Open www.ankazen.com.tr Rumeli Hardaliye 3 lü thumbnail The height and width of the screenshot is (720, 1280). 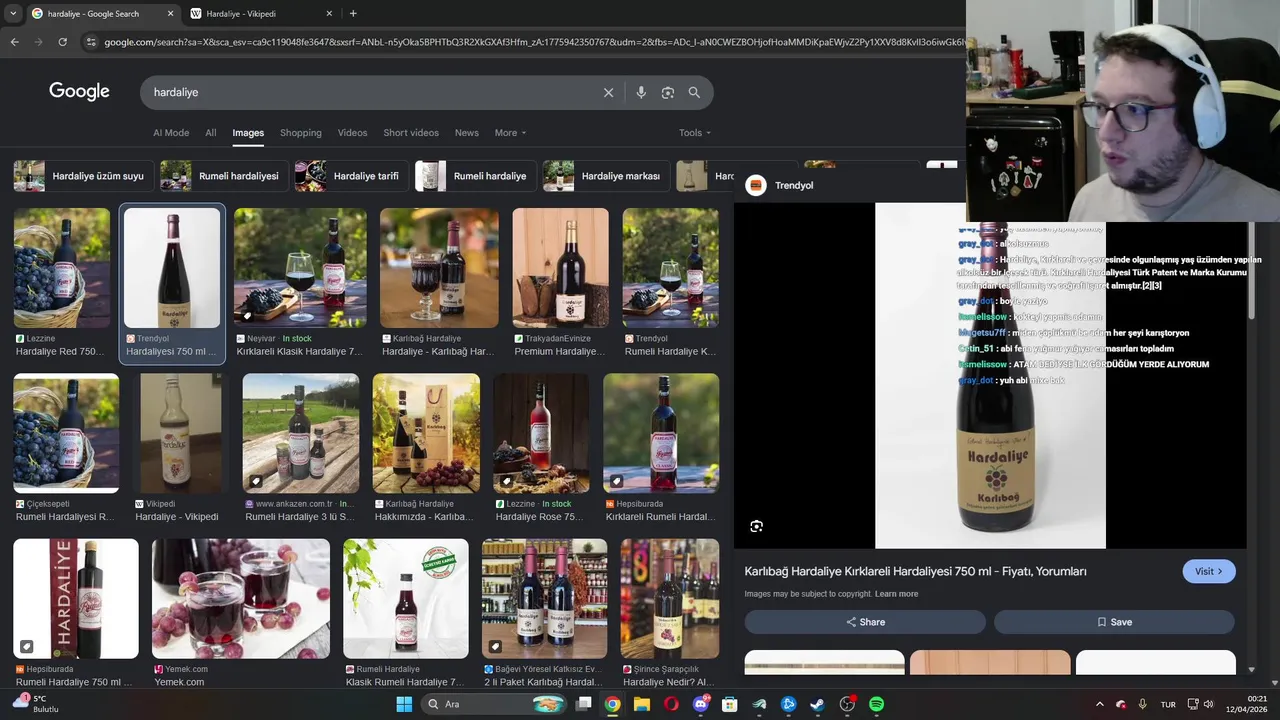click(x=300, y=433)
